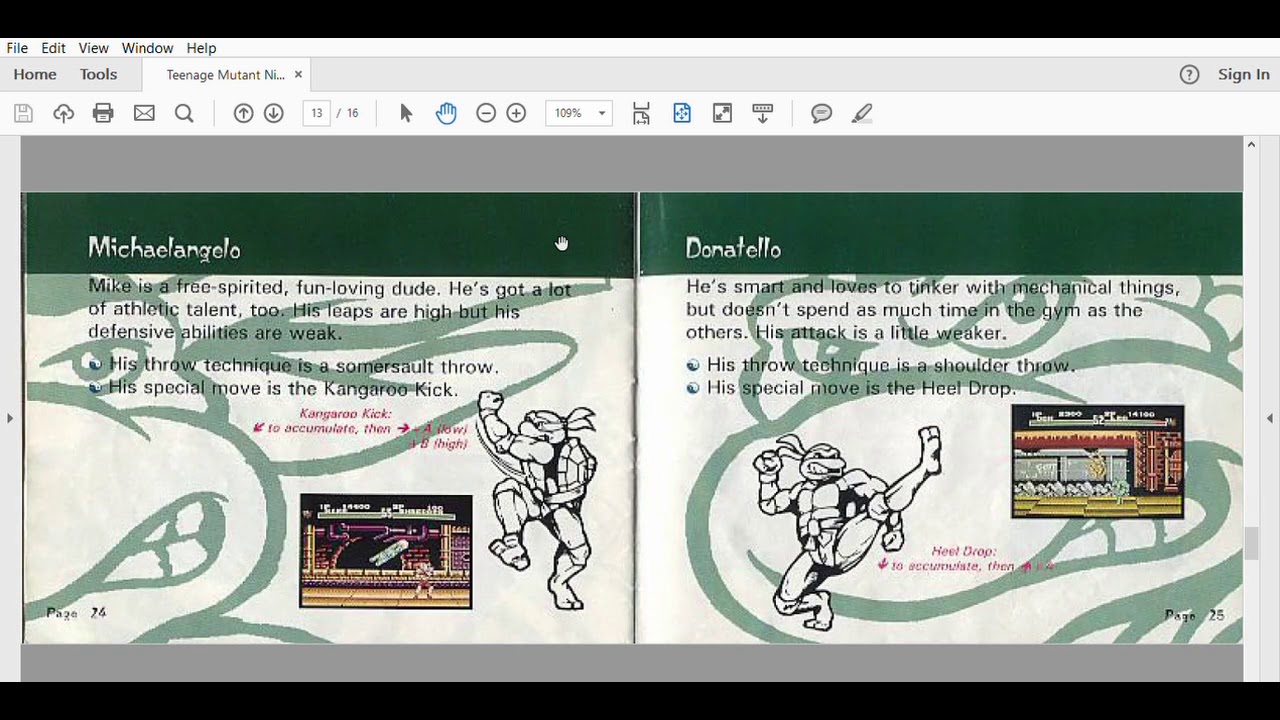This screenshot has width=1280, height=720.
Task: Click the vertical scrollbar up arrow
Action: [x=1251, y=145]
